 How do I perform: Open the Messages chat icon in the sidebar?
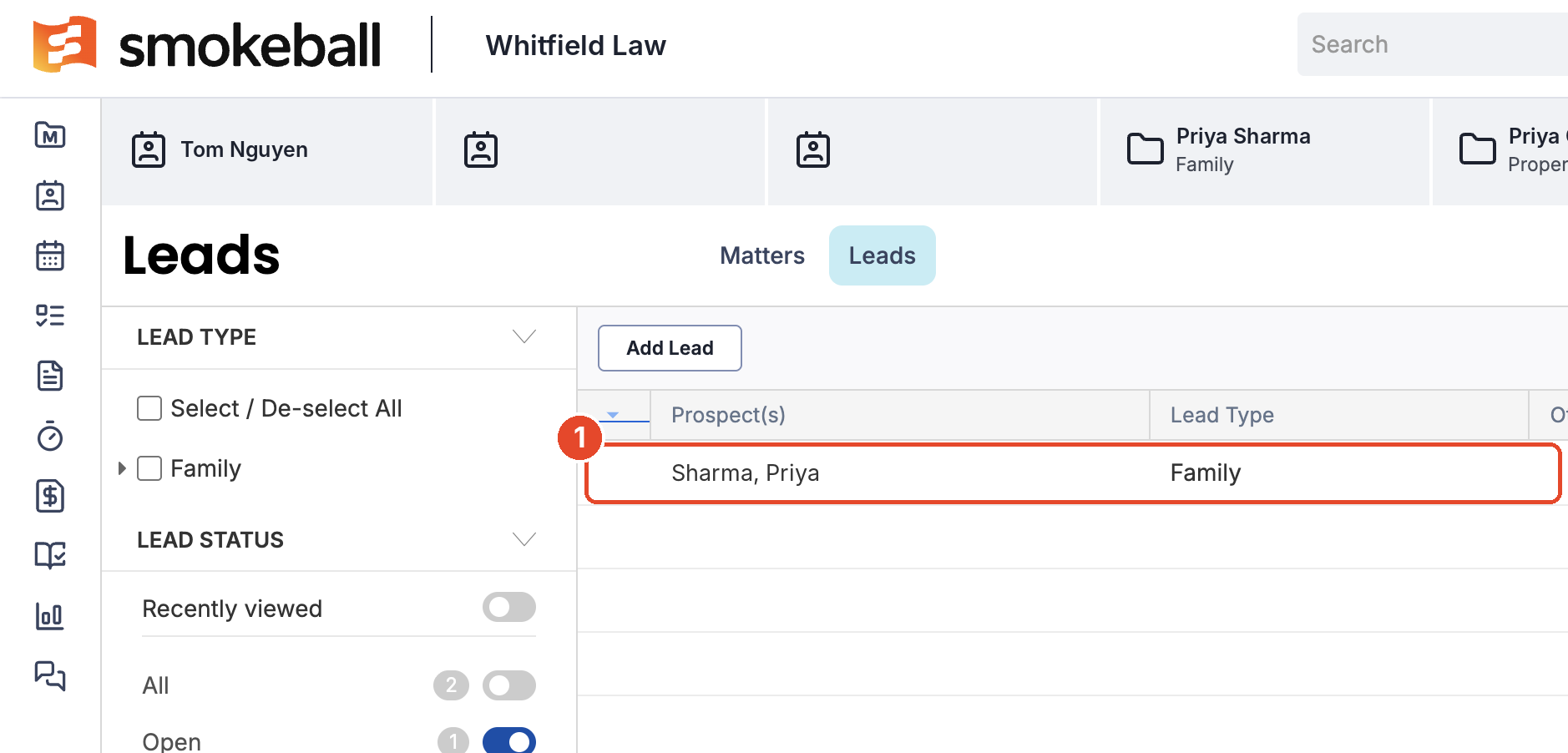(50, 675)
